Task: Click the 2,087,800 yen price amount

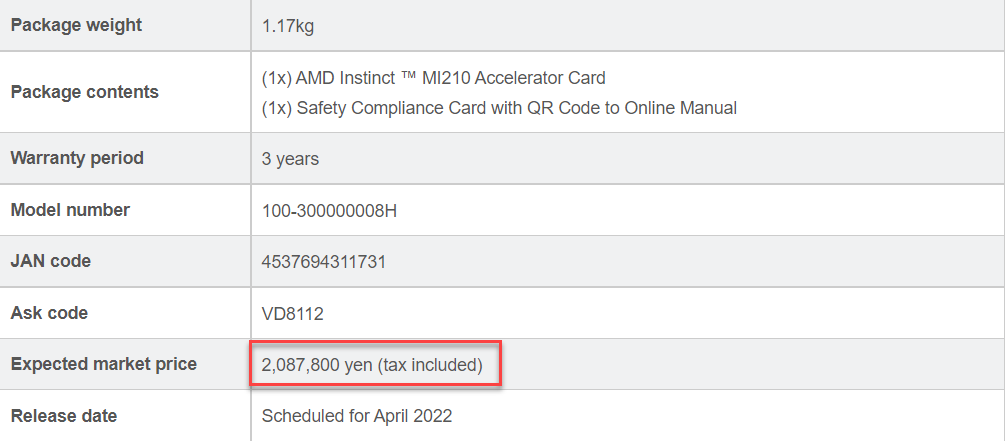Action: 317,365
